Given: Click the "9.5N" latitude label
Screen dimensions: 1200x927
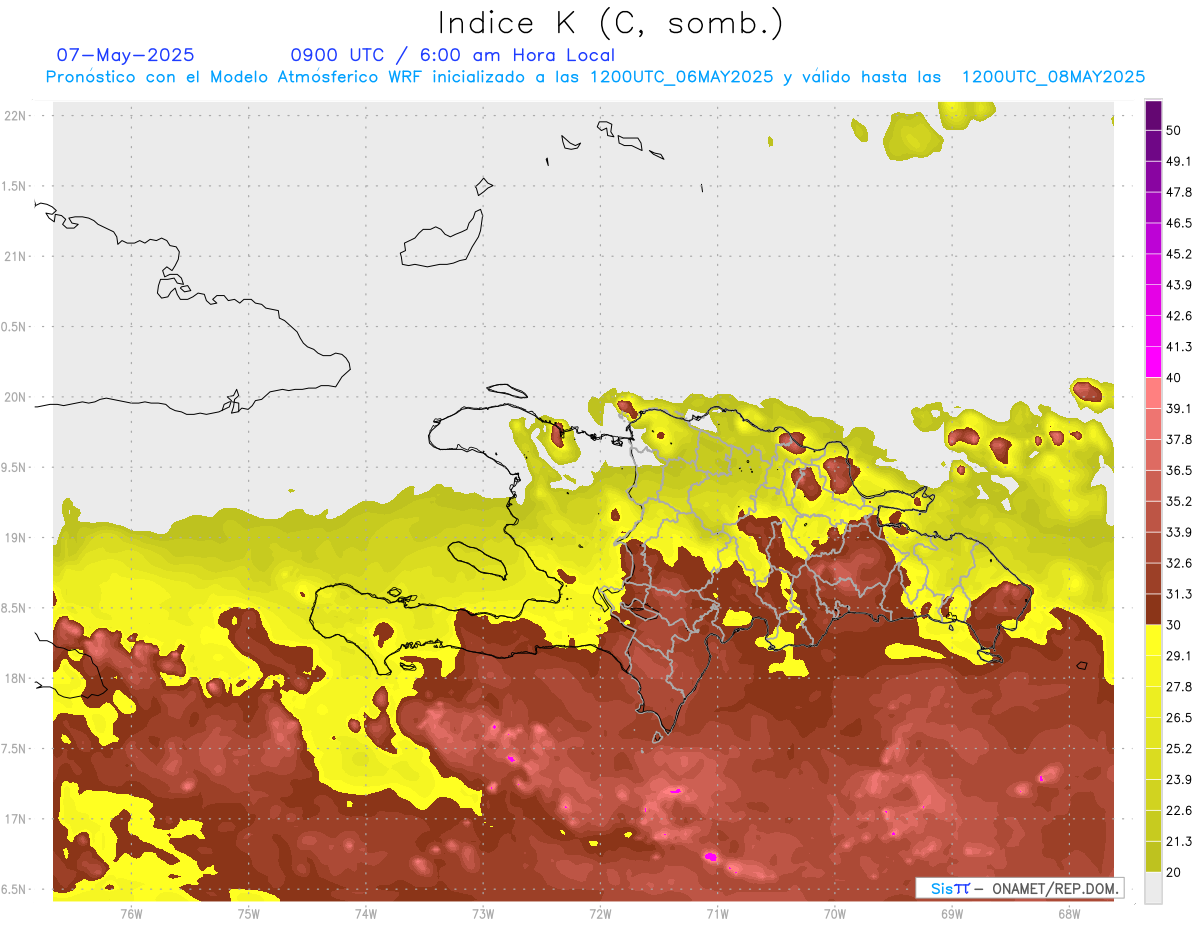Looking at the screenshot, I should click(15, 468).
